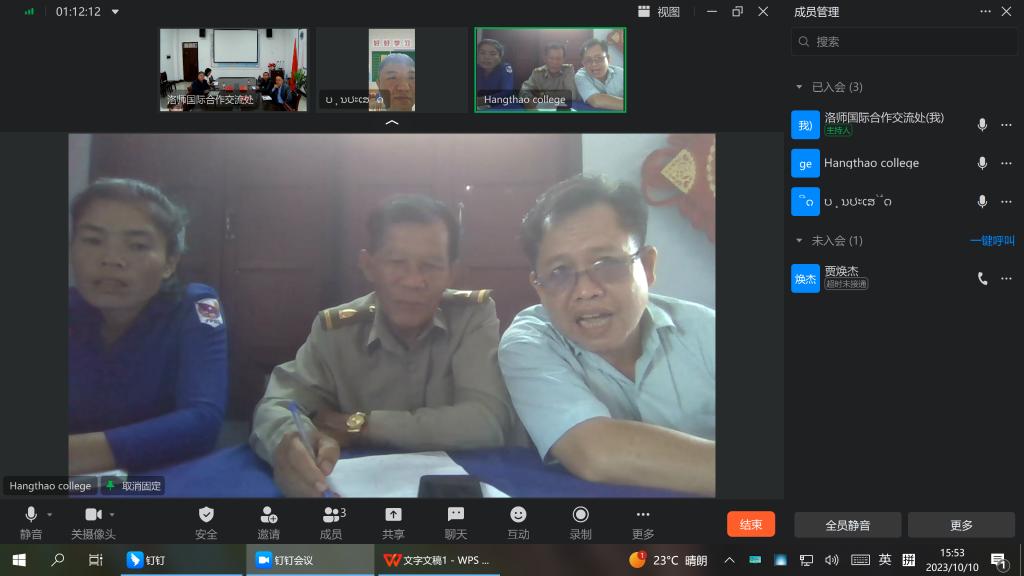Collapse the 未入会 (1) member group
The image size is (1024, 576).
click(799, 241)
